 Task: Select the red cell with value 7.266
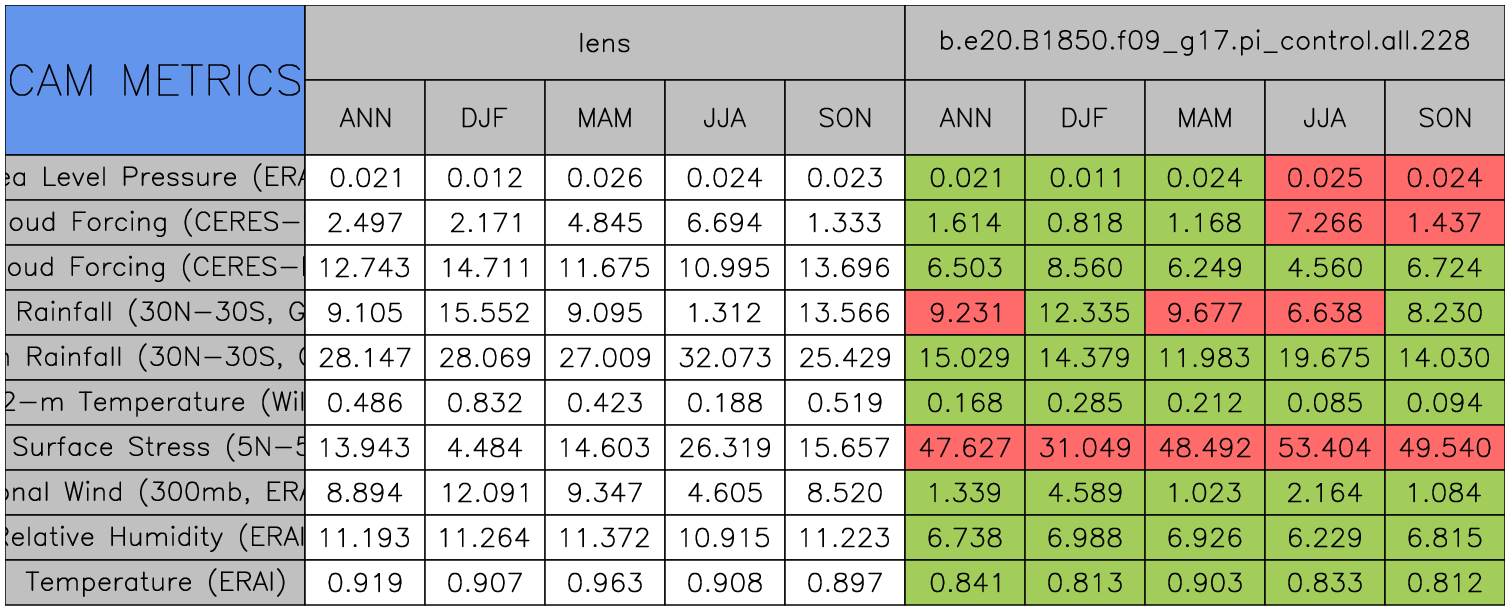click(x=1324, y=222)
